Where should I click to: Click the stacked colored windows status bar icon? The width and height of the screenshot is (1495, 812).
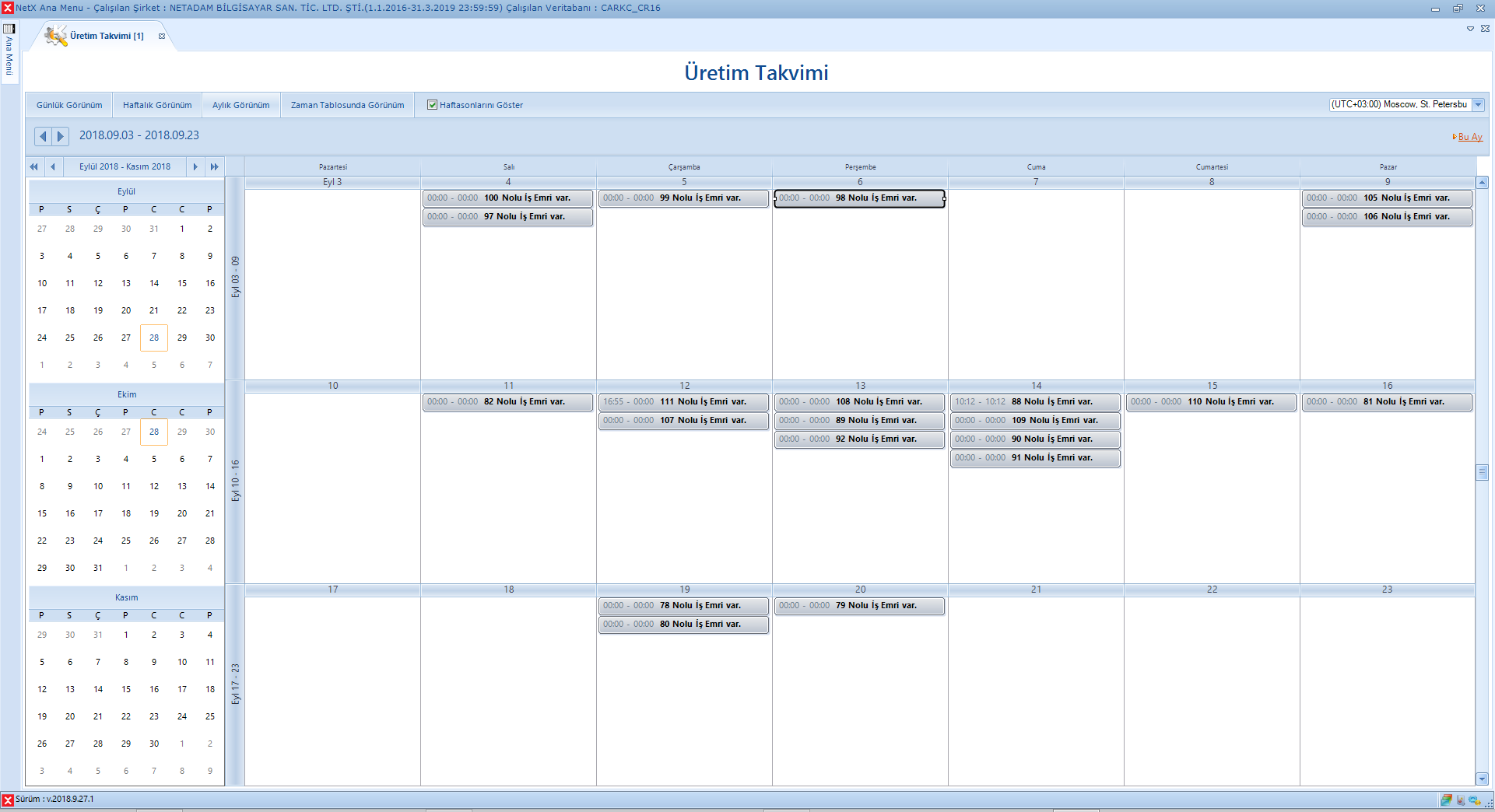click(x=1446, y=800)
